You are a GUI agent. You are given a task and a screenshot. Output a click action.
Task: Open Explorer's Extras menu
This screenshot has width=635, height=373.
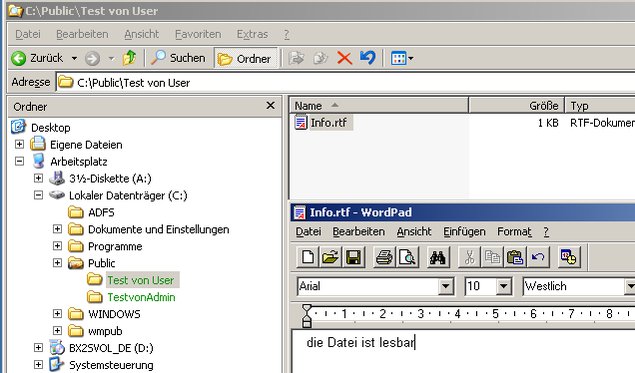pyautogui.click(x=252, y=34)
